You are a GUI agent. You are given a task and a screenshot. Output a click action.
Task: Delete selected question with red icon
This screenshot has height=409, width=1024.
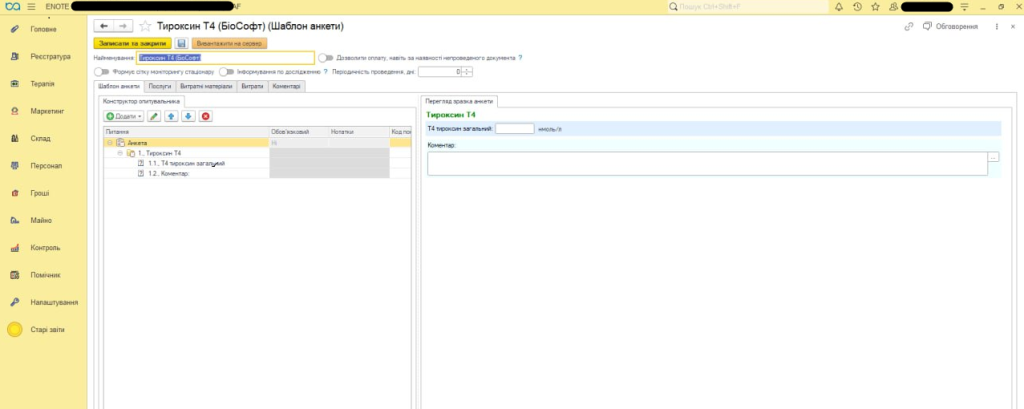[206, 116]
